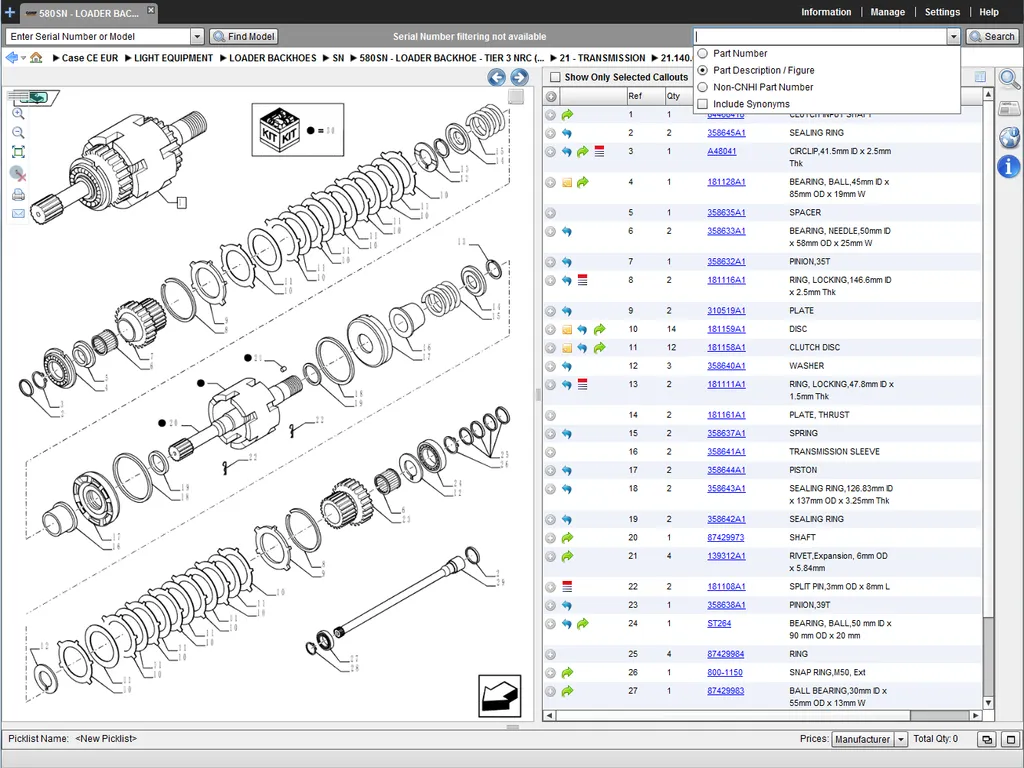Check Show Only Selected Callouts
The image size is (1024, 768).
coord(555,77)
